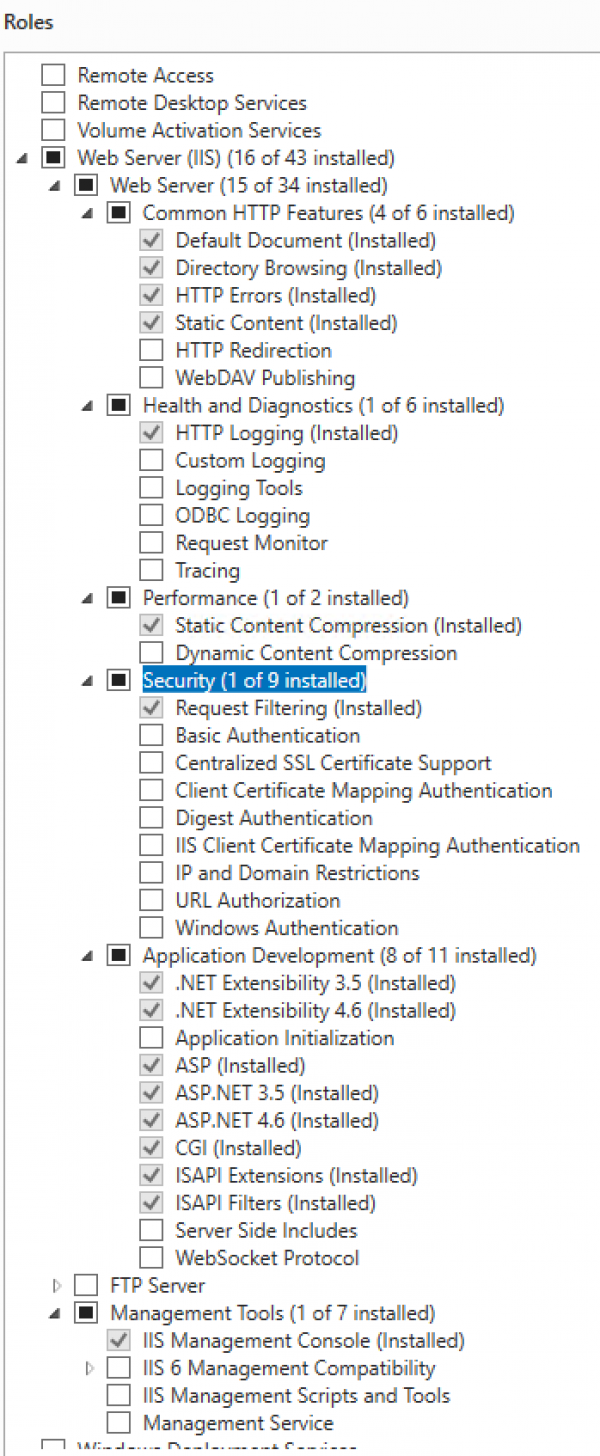Collapse the Management Tools node
Viewport: 600px width, 1456px height.
[55, 1313]
